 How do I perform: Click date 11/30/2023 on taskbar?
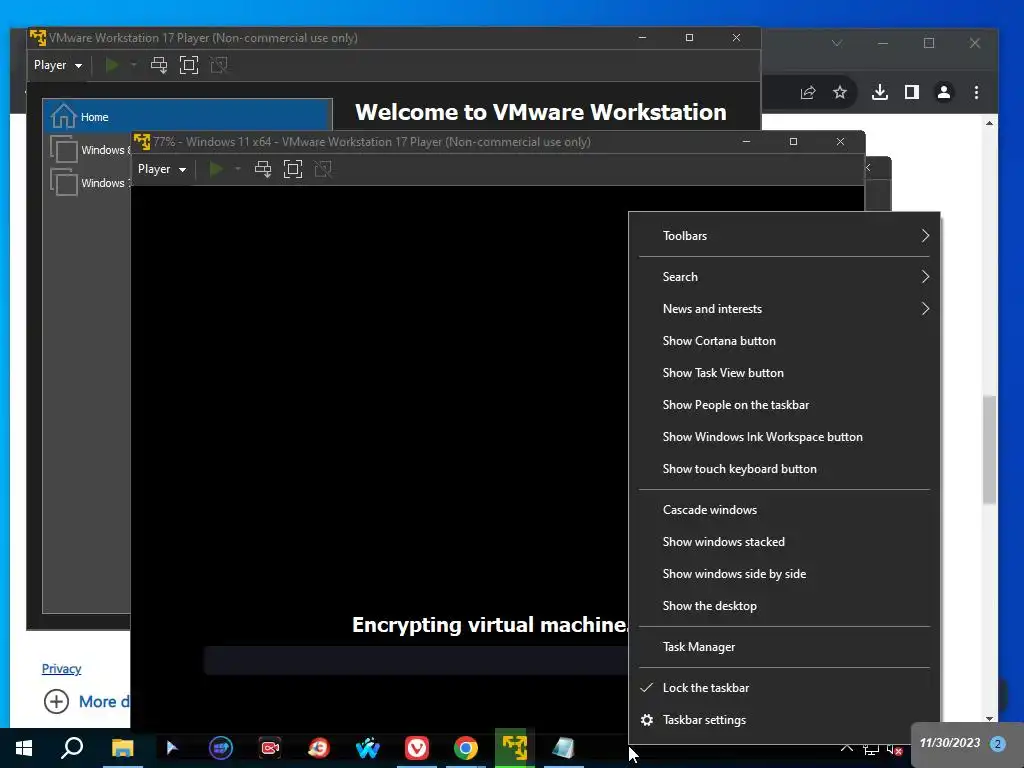click(950, 743)
